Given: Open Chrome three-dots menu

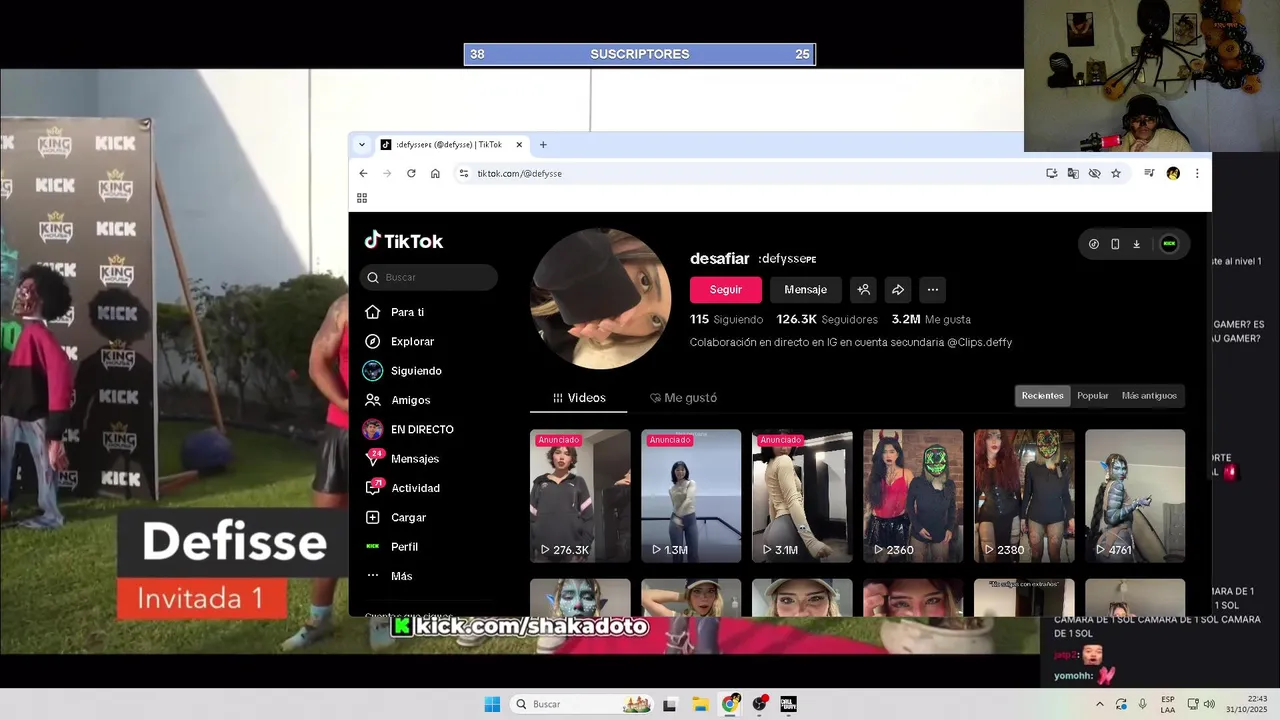Looking at the screenshot, I should coord(1197,173).
